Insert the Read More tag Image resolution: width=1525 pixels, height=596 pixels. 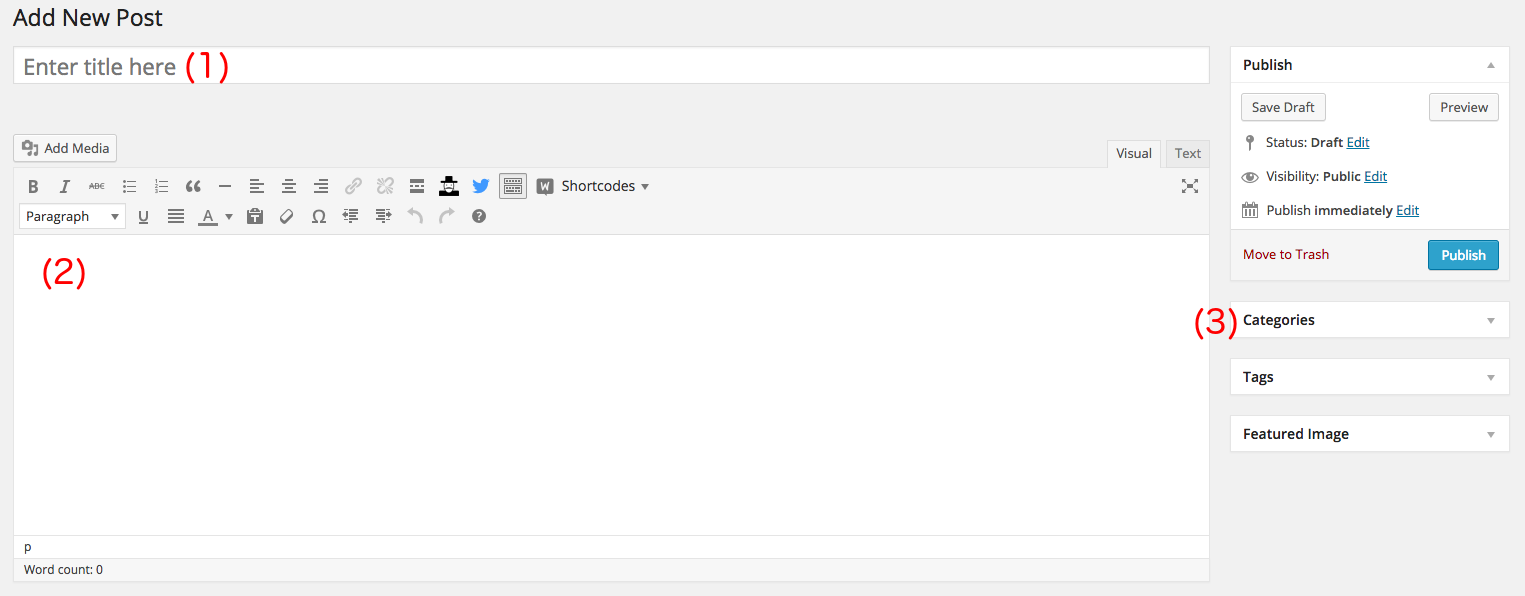click(417, 186)
